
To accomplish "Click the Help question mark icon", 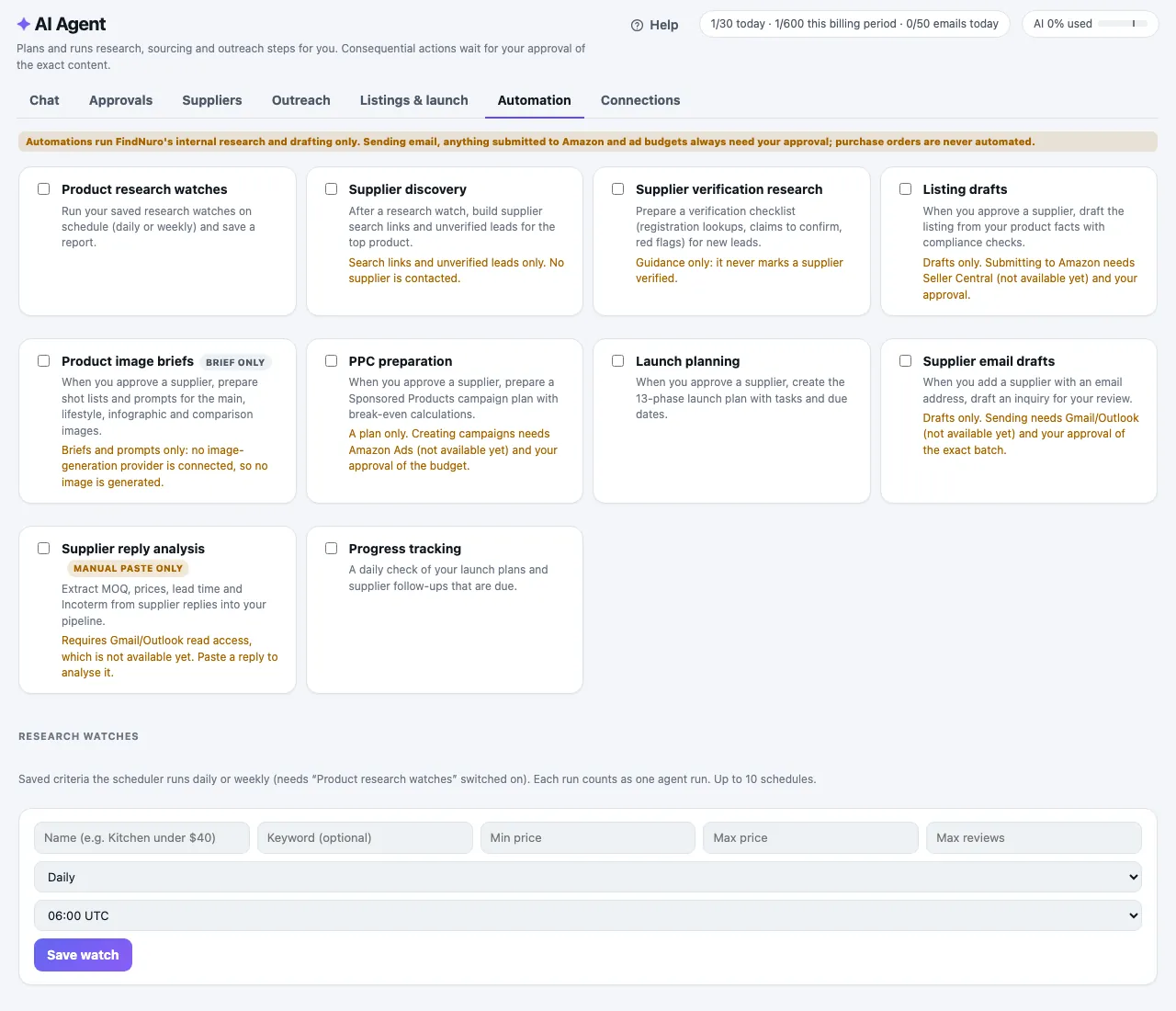I will pos(637,26).
